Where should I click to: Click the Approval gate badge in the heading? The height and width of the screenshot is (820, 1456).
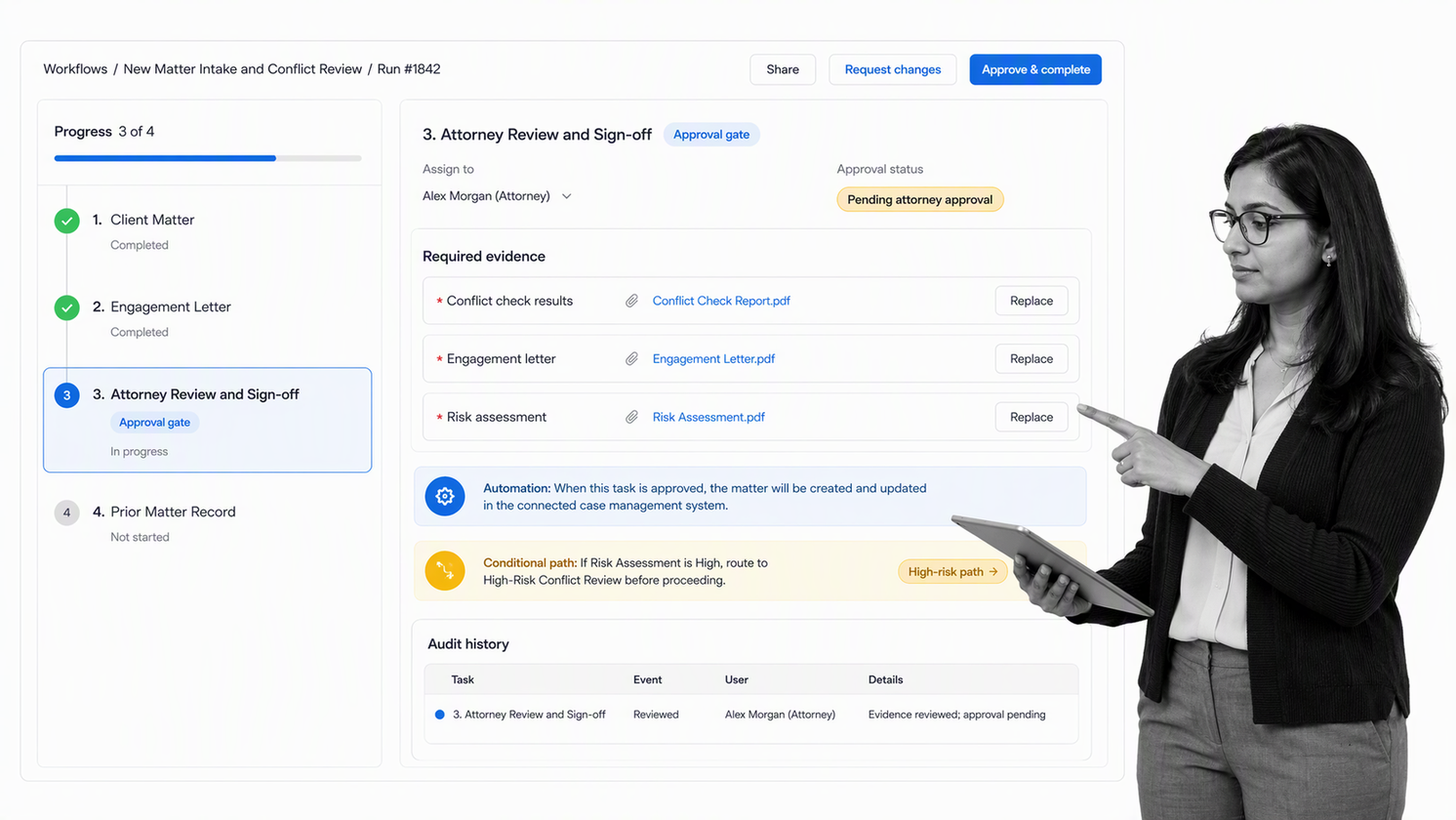coord(711,135)
